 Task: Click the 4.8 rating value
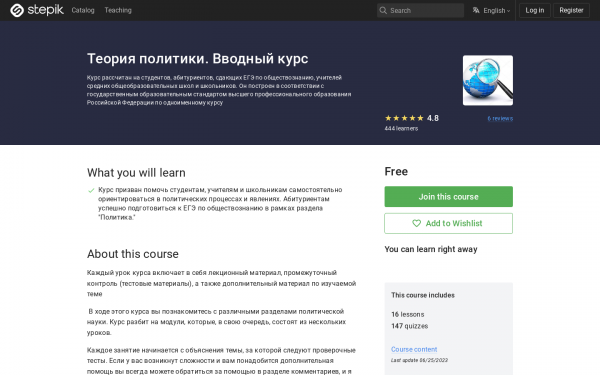click(433, 118)
